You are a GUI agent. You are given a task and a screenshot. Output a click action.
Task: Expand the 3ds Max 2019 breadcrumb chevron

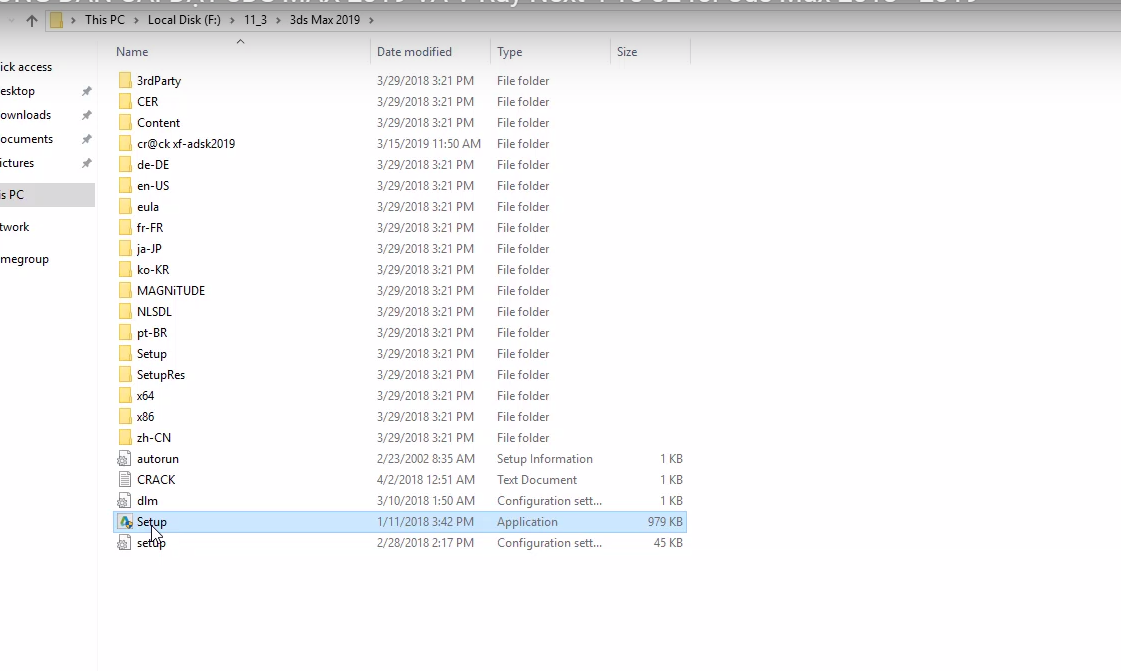(371, 20)
